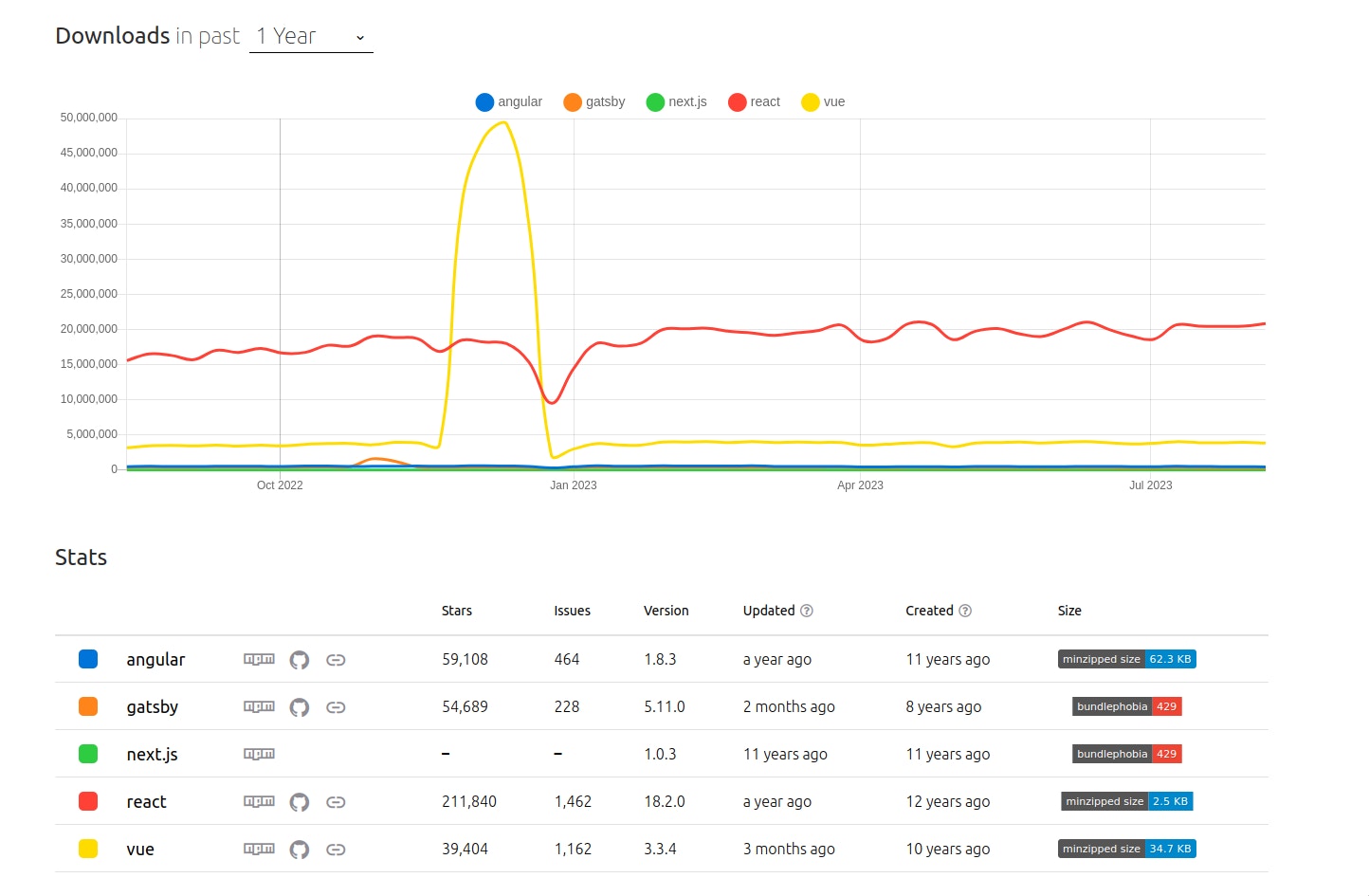
Task: Open gatsby's homepage link icon
Action: point(336,706)
